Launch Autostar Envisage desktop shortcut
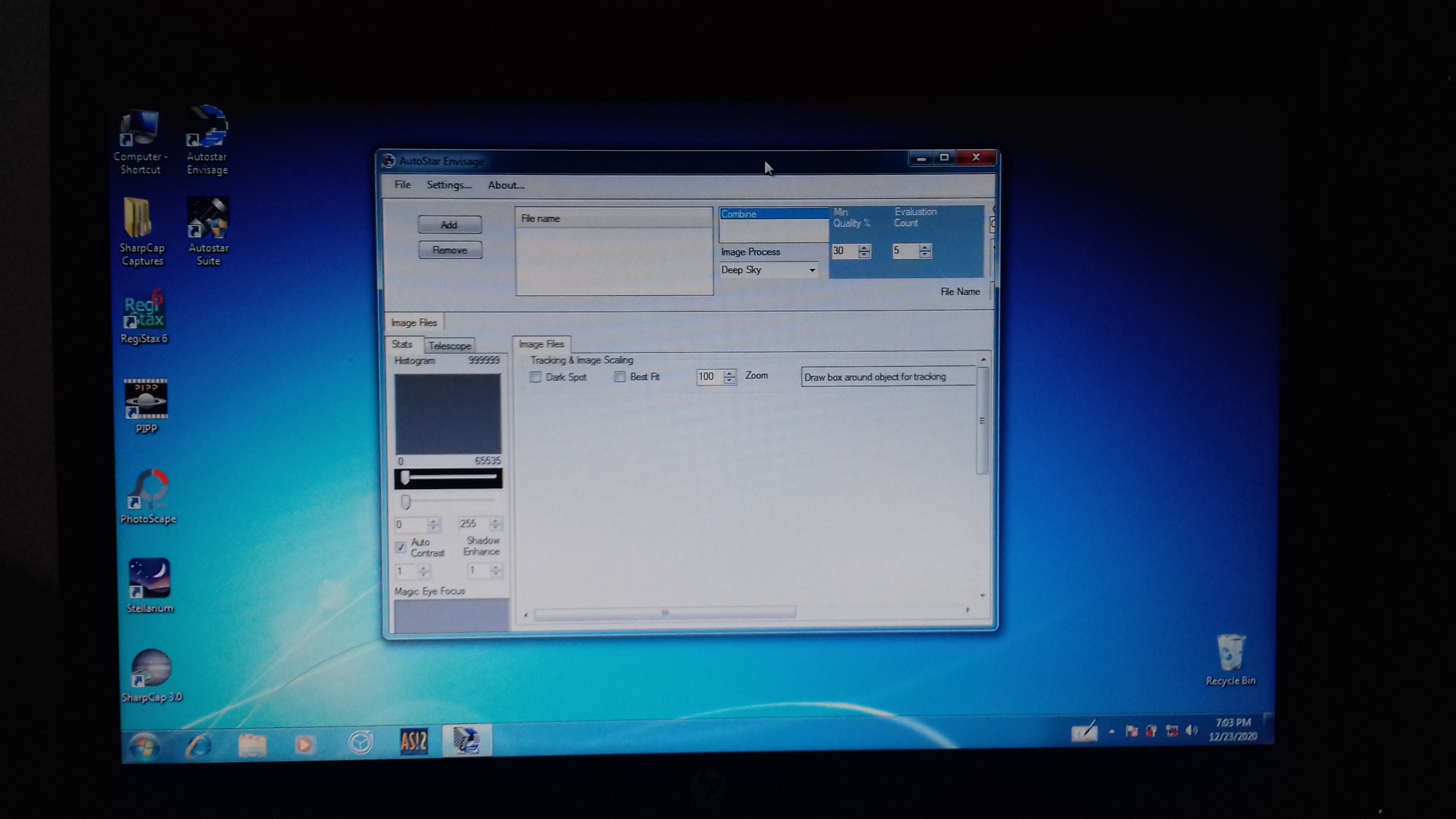Viewport: 1456px width, 819px height. [x=207, y=140]
